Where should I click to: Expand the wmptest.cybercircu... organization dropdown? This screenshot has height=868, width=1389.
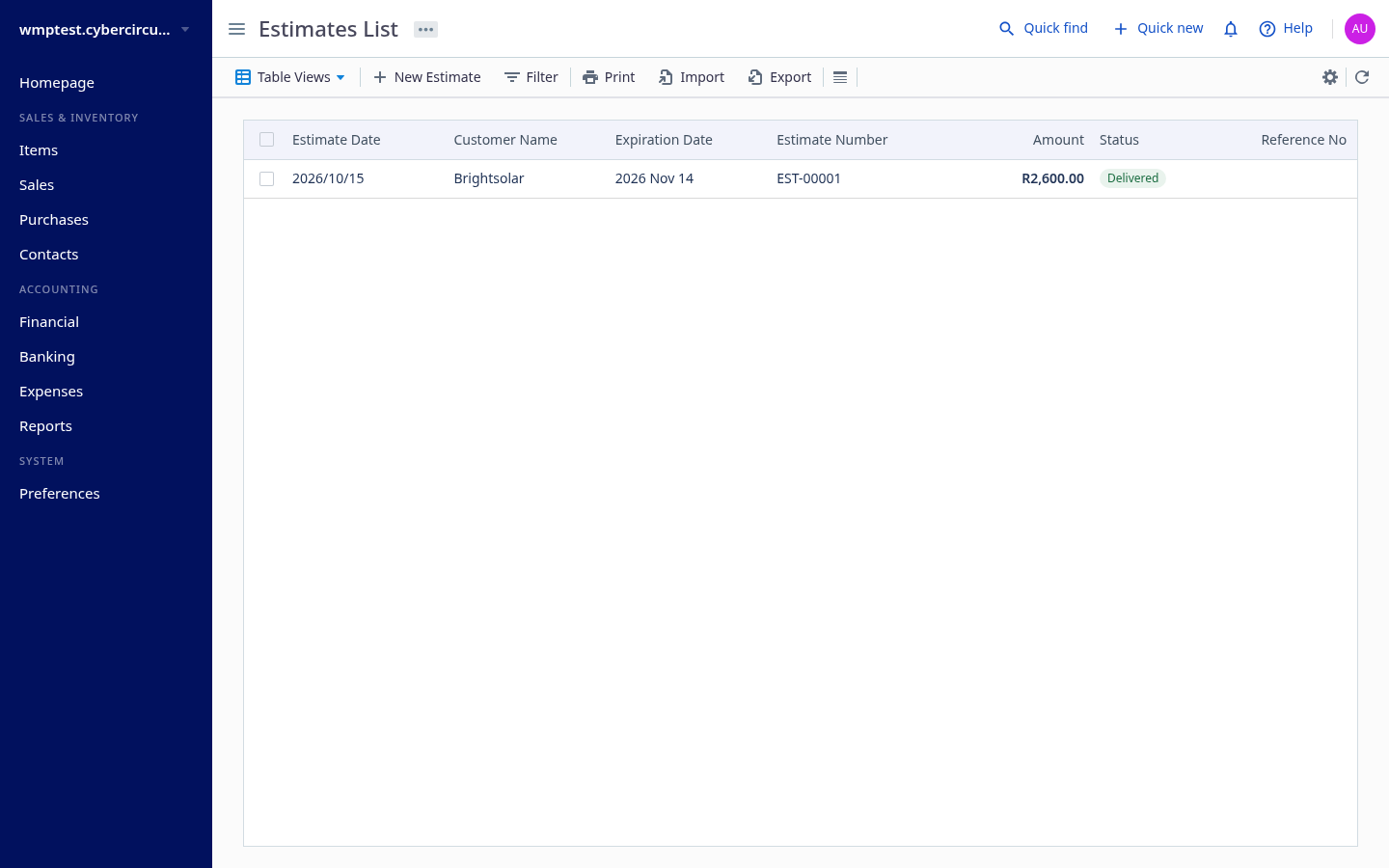tap(104, 29)
